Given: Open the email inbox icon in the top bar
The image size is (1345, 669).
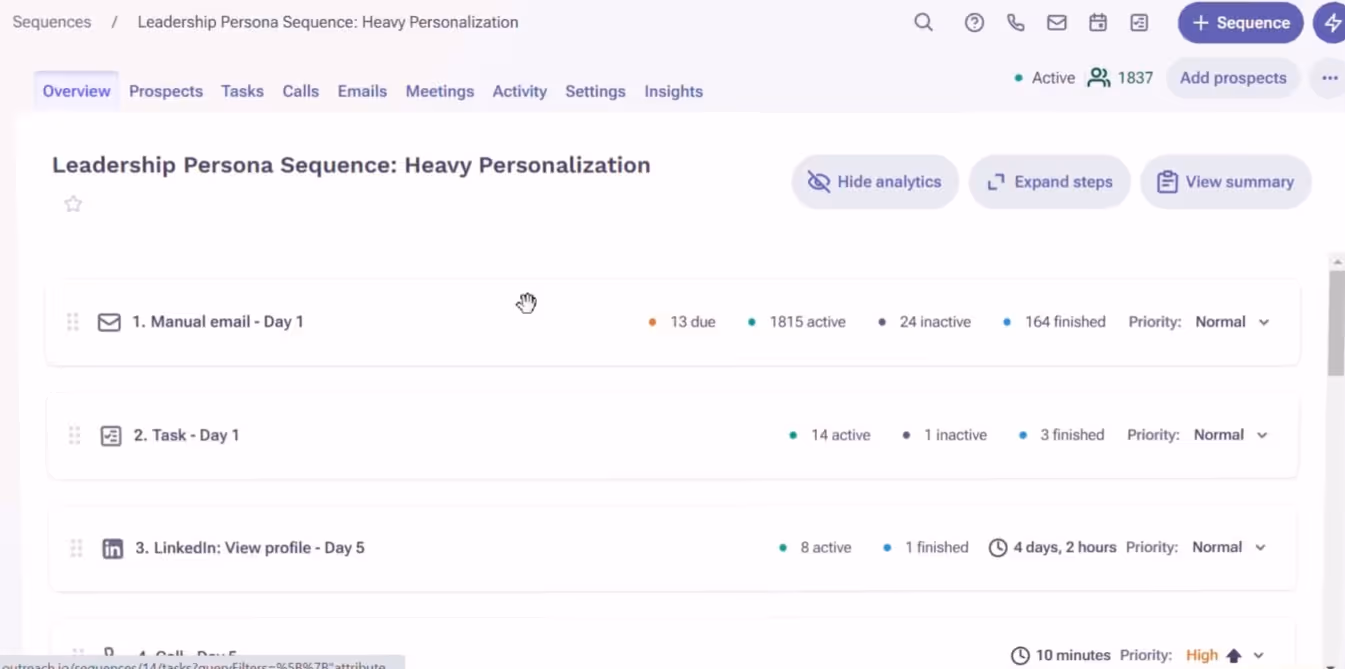Looking at the screenshot, I should point(1056,22).
